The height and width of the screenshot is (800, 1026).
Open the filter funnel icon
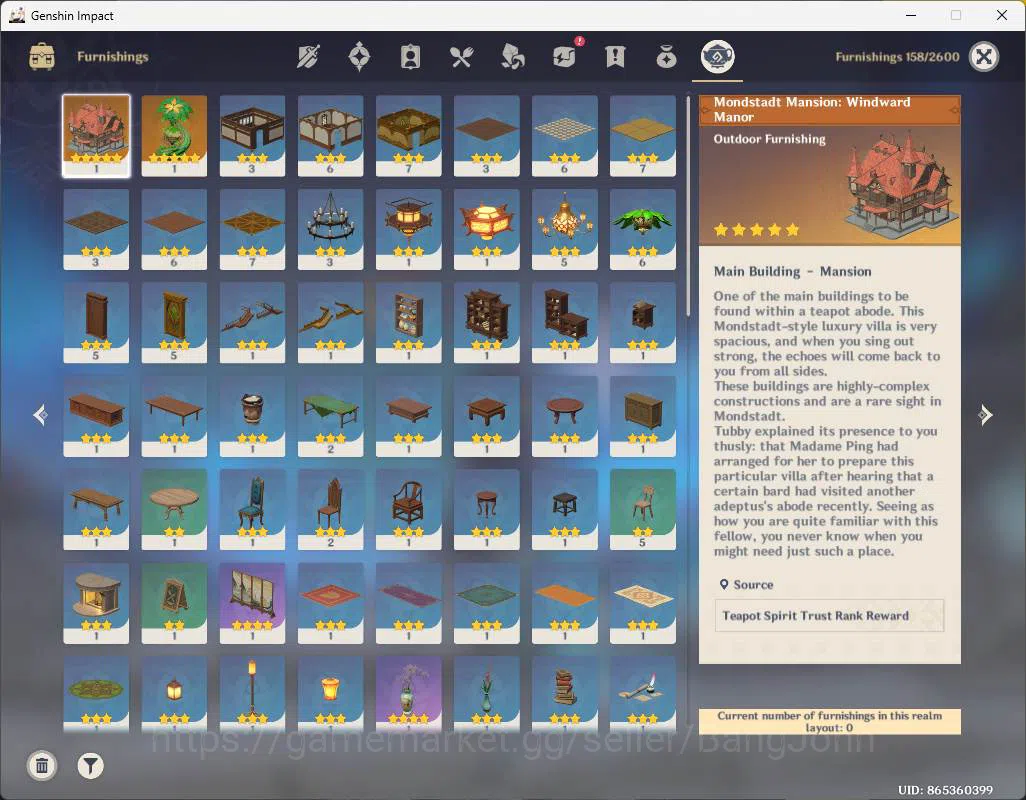coord(90,765)
